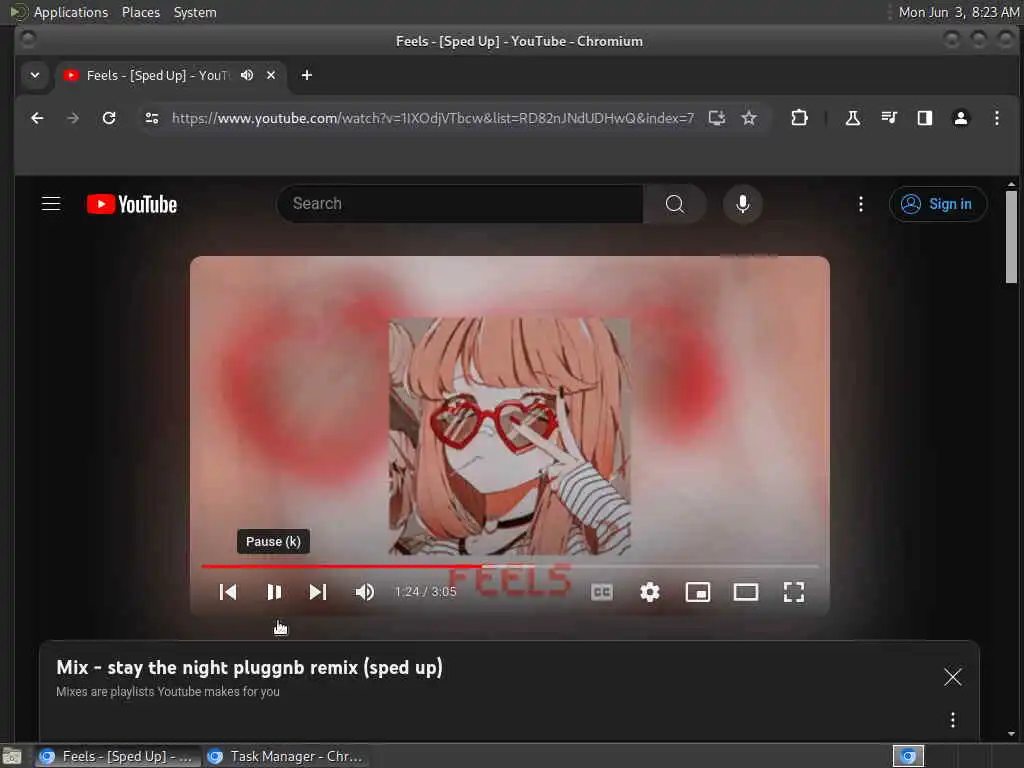Mute the video player volume

click(364, 592)
